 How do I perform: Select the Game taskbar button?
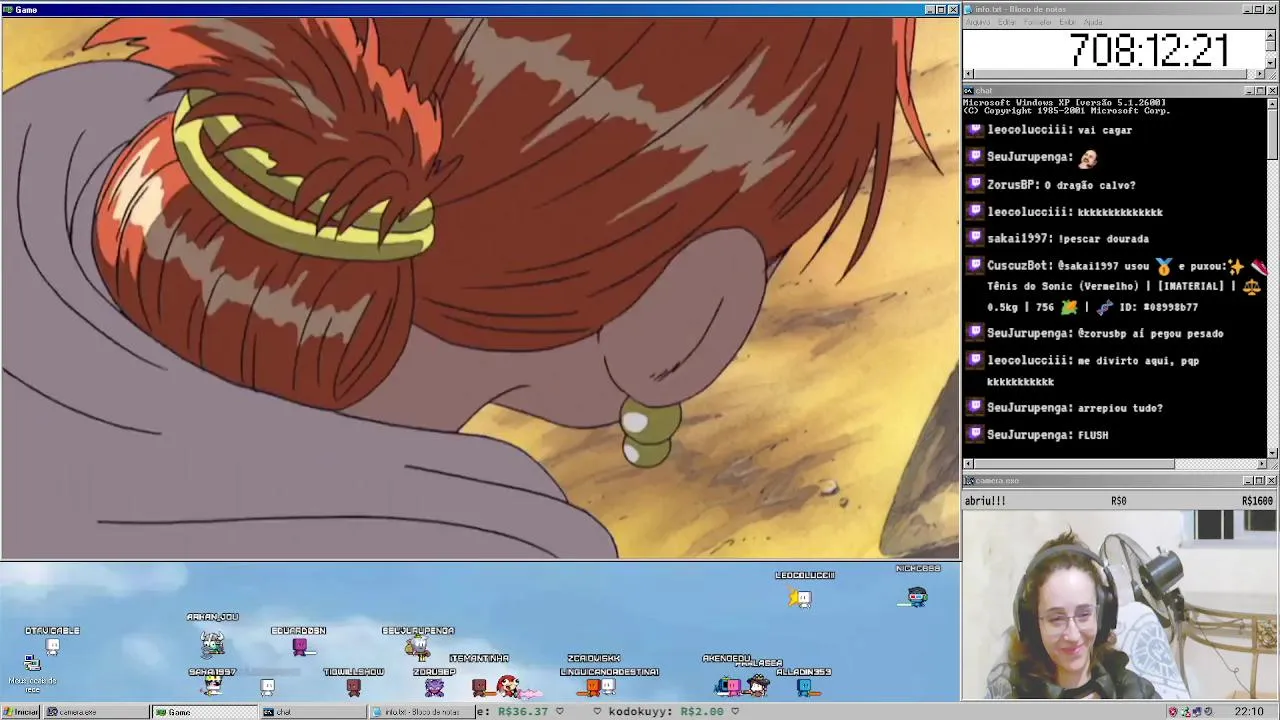pos(204,712)
